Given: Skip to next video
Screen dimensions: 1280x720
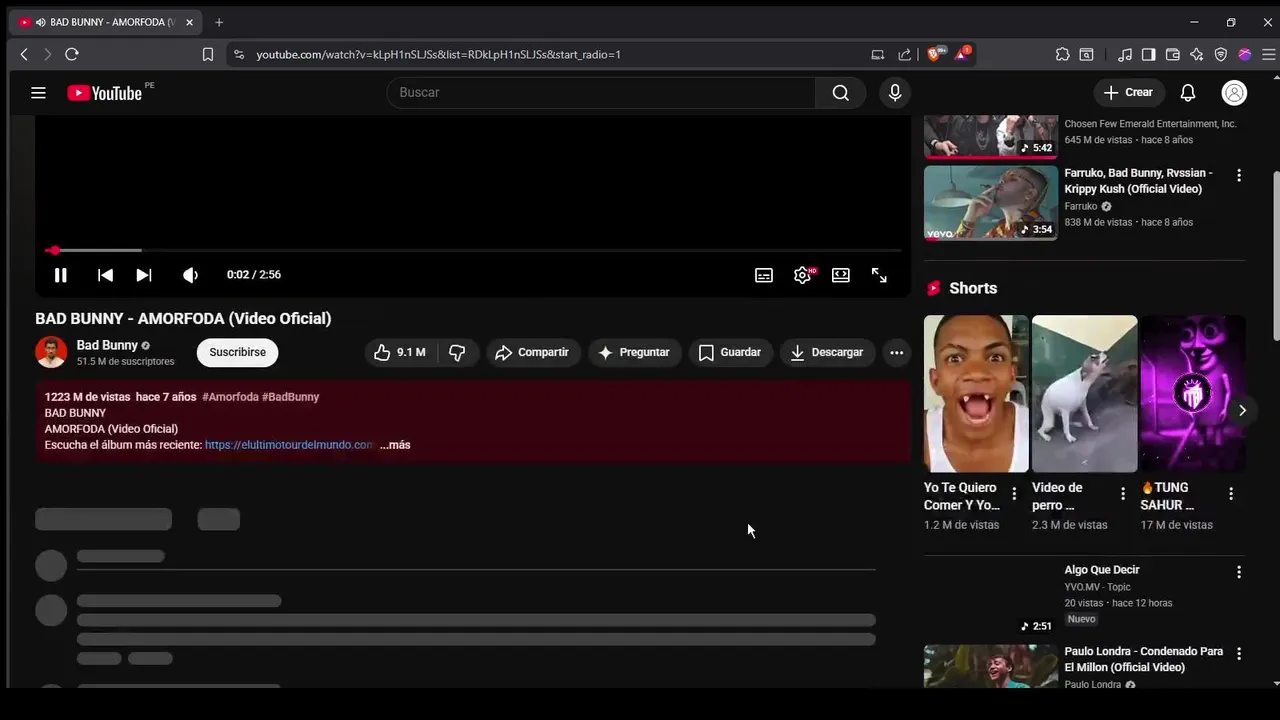Looking at the screenshot, I should [x=144, y=275].
